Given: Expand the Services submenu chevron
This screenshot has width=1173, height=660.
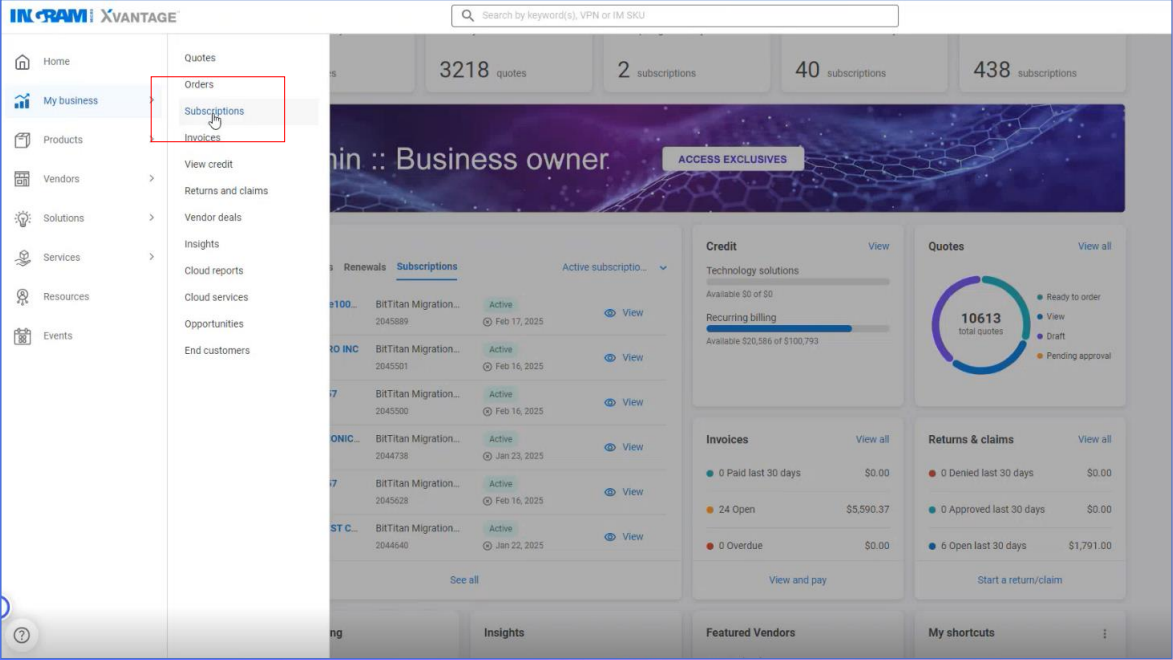Looking at the screenshot, I should point(151,257).
